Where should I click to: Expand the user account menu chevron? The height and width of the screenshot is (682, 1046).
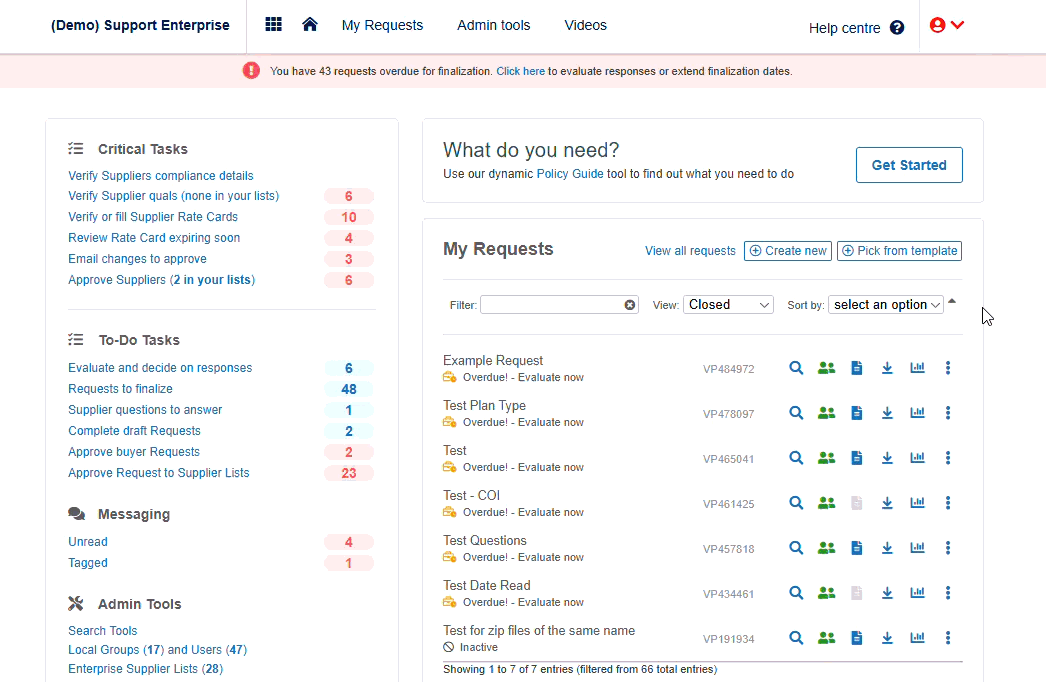pyautogui.click(x=957, y=25)
